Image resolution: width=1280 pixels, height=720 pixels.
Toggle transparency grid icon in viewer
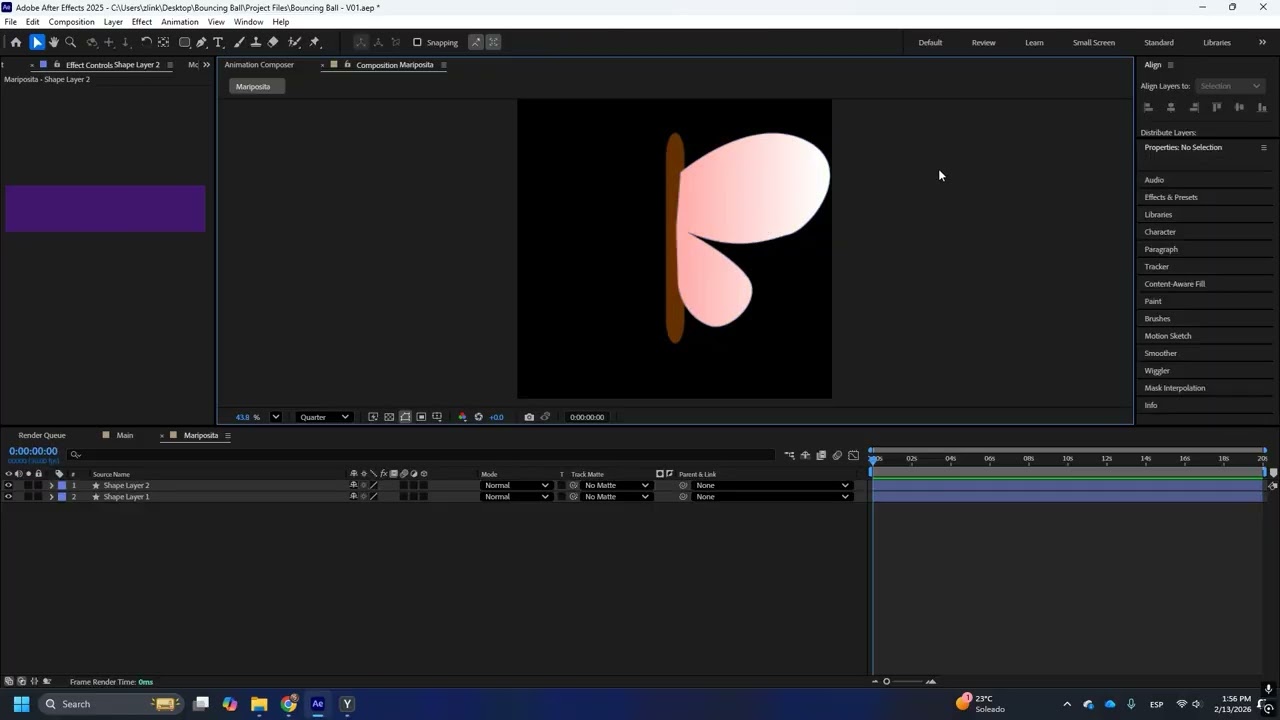tap(389, 417)
